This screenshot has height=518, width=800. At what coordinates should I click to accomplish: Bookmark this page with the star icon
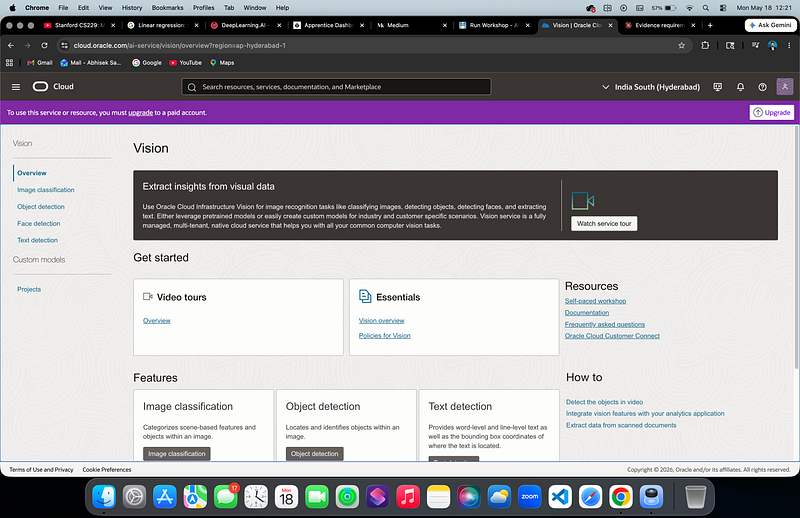(681, 45)
